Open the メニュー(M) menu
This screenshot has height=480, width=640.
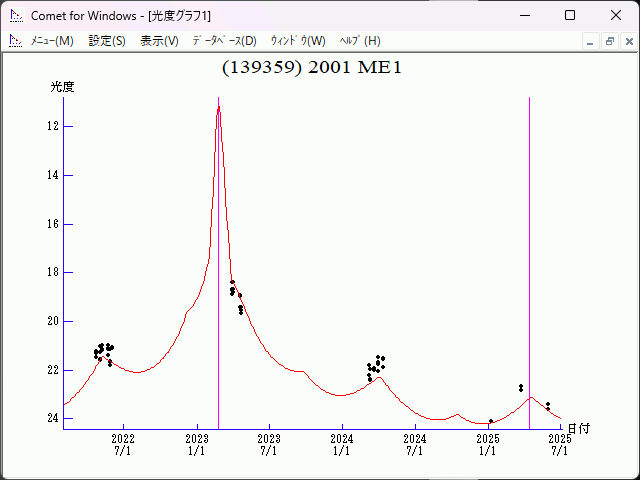click(52, 41)
